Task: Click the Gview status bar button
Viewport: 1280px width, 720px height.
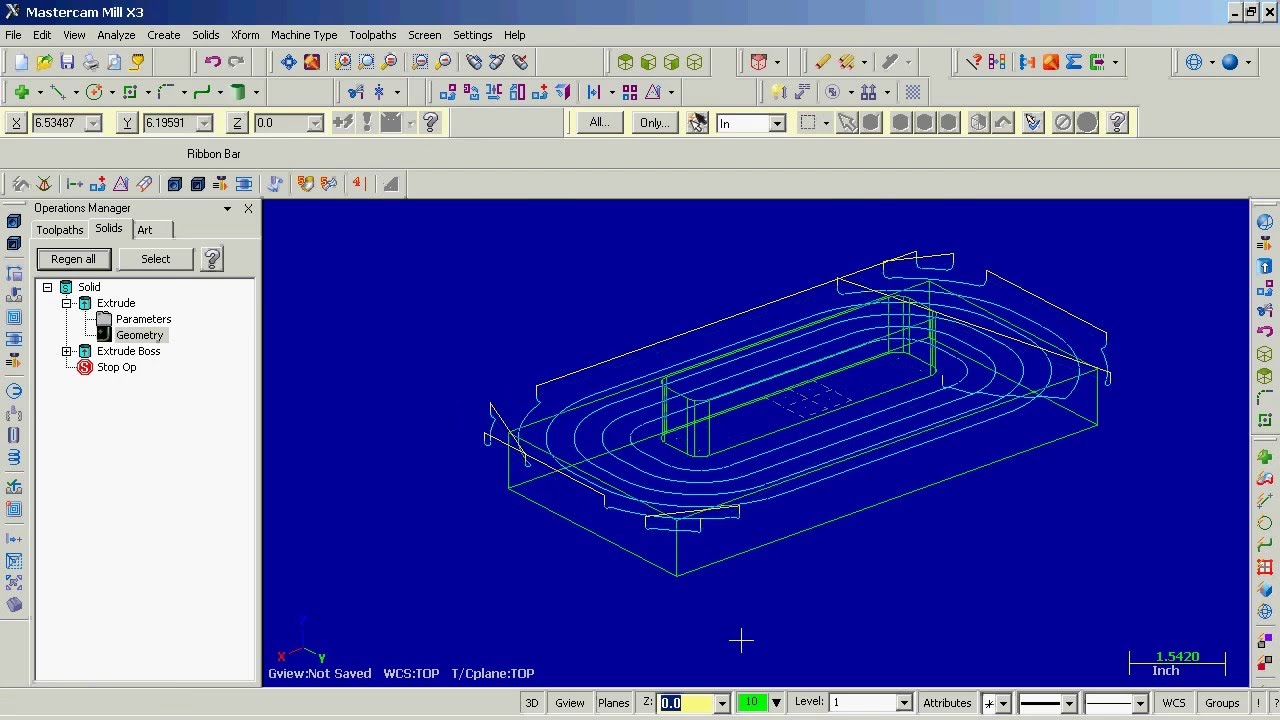Action: tap(570, 703)
